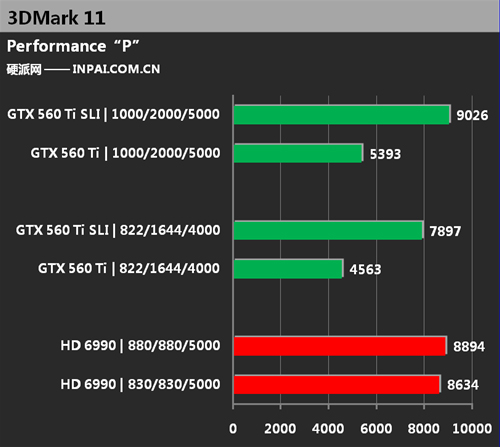Screen dimensions: 500x447
Task: Click the axis label 4000
Action: point(328,429)
